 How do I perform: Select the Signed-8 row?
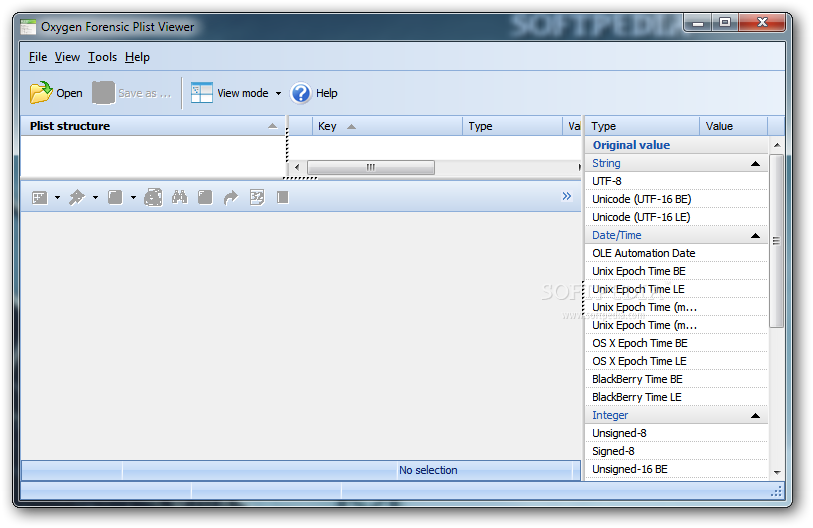click(x=677, y=451)
